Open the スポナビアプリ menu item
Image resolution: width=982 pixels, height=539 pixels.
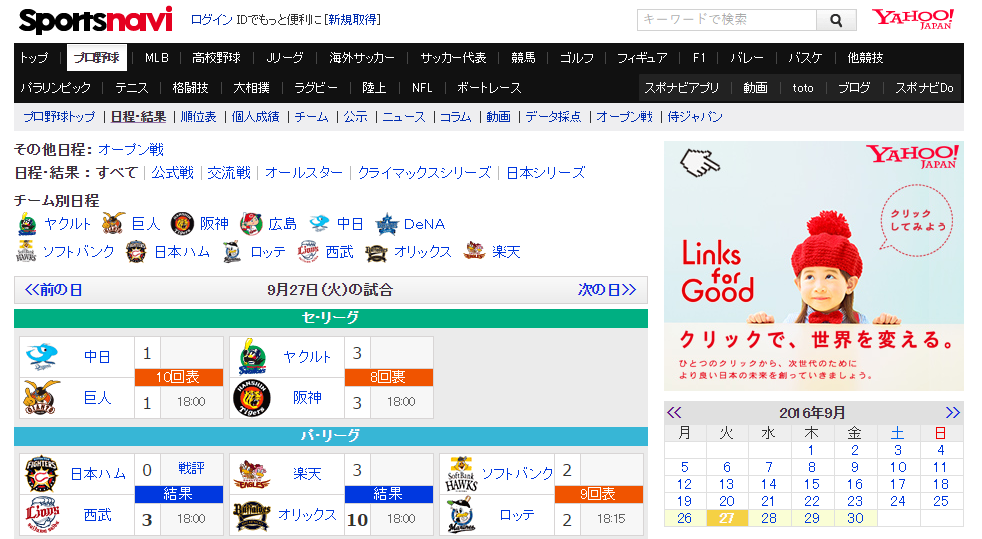tap(681, 88)
